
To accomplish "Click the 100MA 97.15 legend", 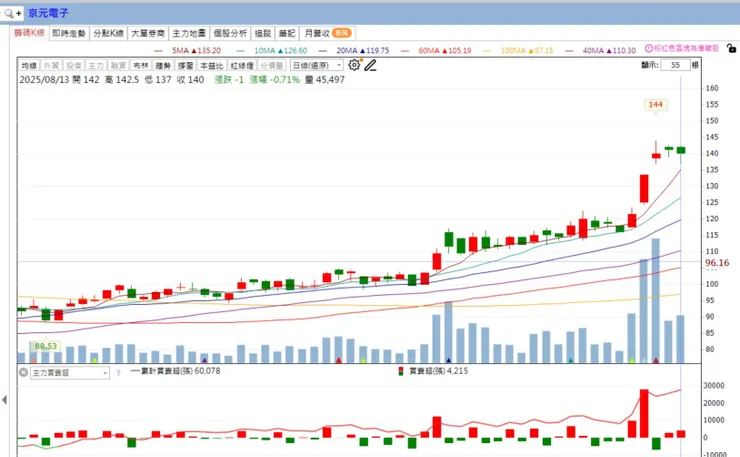I will [518, 50].
